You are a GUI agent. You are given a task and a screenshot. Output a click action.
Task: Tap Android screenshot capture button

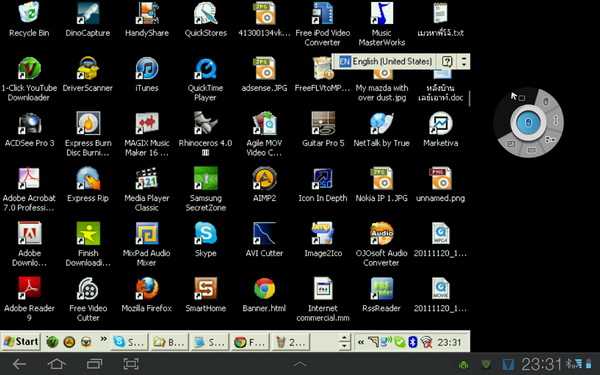(131, 364)
